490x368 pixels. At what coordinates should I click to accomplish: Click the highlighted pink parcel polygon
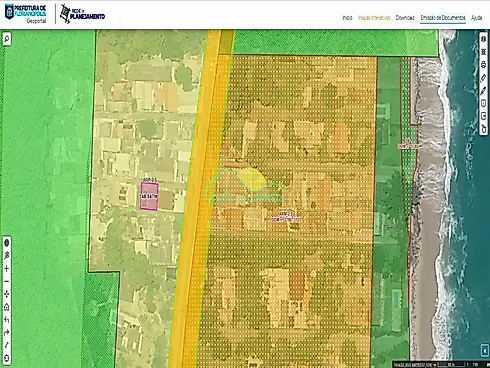click(x=149, y=197)
